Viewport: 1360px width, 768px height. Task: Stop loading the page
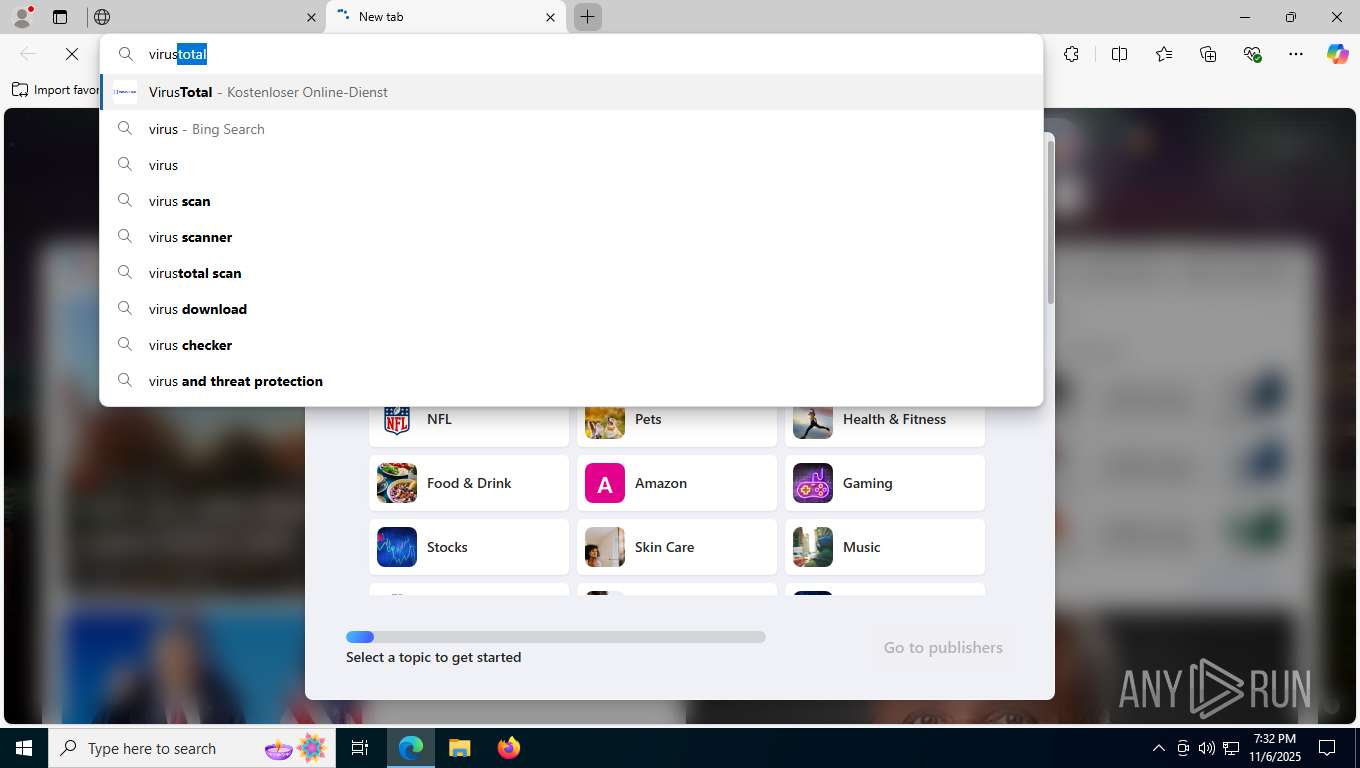pyautogui.click(x=72, y=54)
